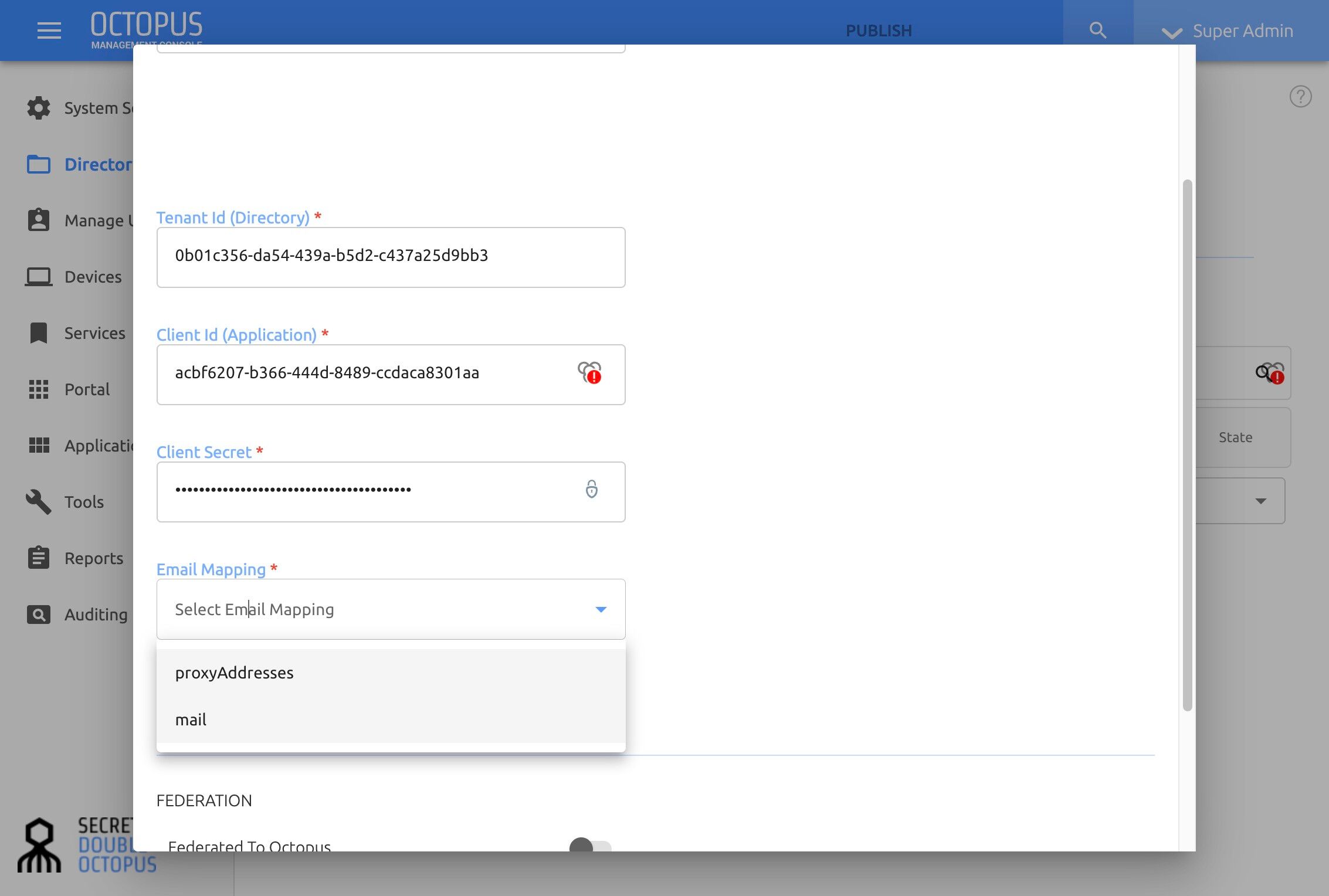
Task: Open the hamburger navigation menu
Action: click(x=49, y=30)
